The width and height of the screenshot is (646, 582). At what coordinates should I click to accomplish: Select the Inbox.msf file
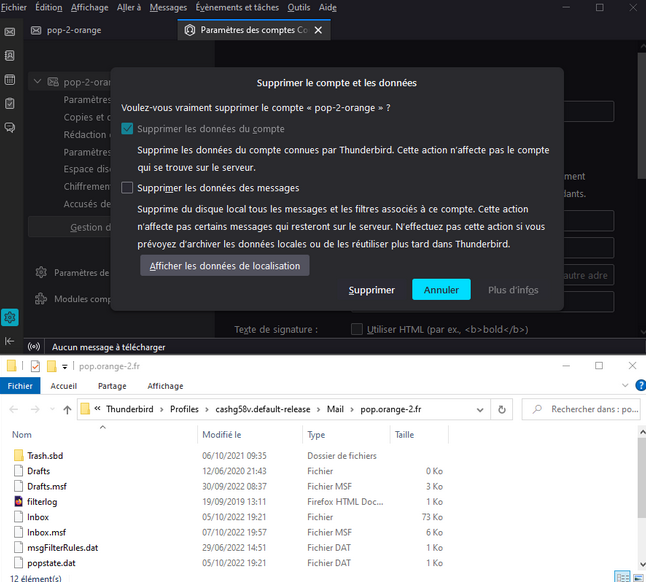[46, 532]
